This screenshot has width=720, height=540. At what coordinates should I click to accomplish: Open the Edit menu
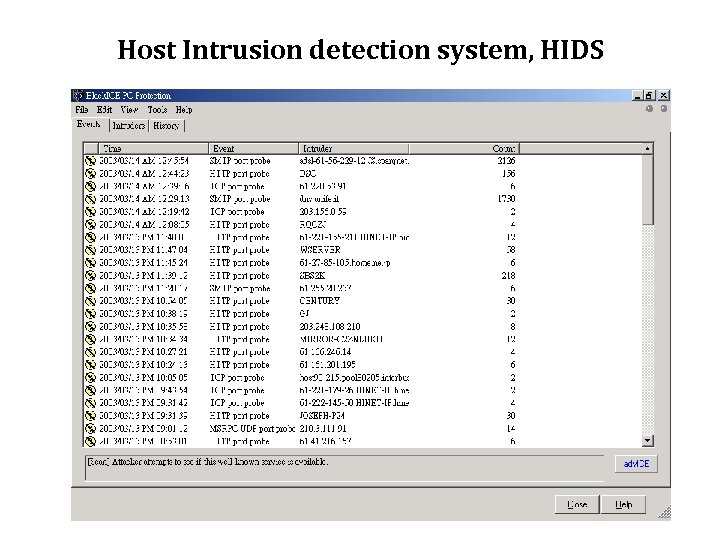tap(104, 110)
